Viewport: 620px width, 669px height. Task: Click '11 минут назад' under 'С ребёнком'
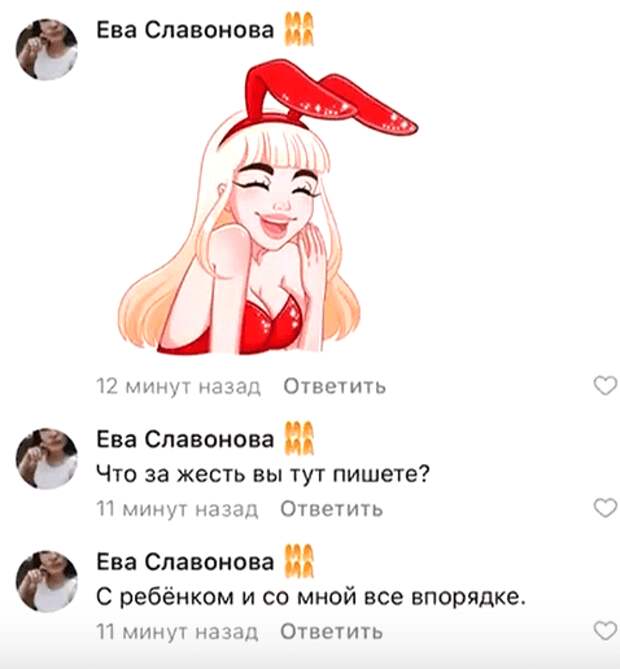coord(177,631)
